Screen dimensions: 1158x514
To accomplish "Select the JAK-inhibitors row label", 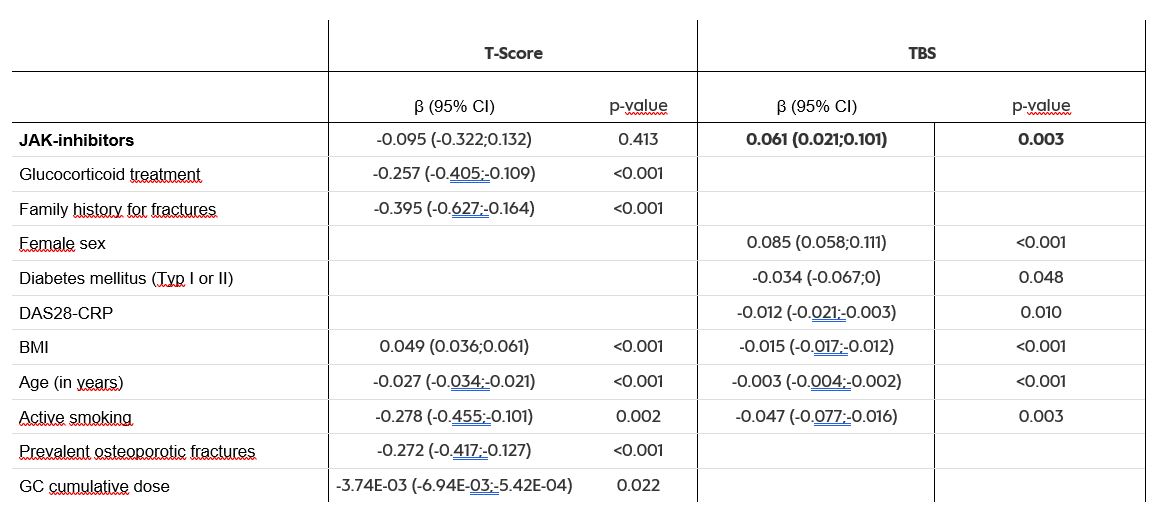I will tap(76, 140).
